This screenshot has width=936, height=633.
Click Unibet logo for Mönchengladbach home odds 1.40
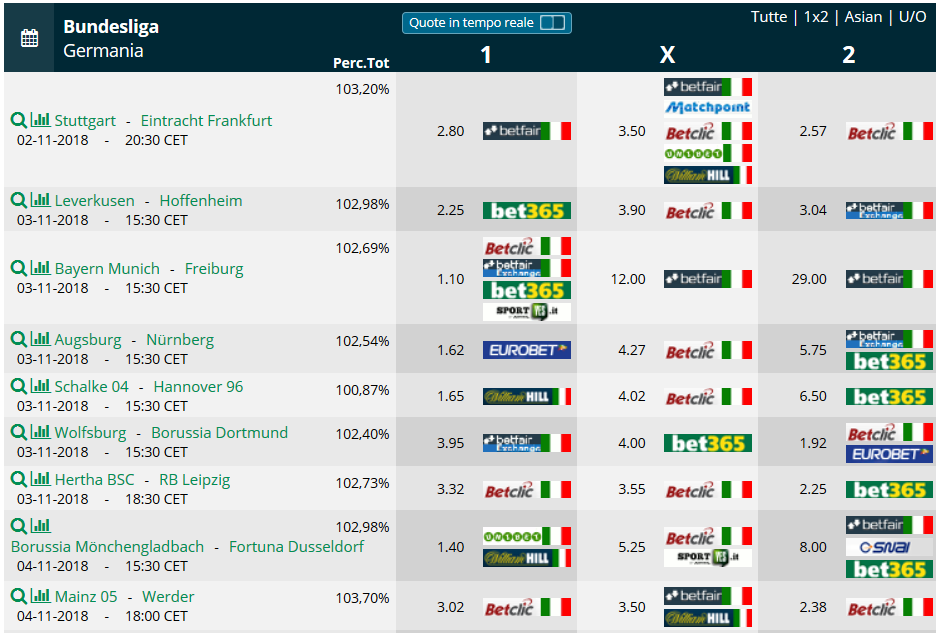click(x=527, y=536)
